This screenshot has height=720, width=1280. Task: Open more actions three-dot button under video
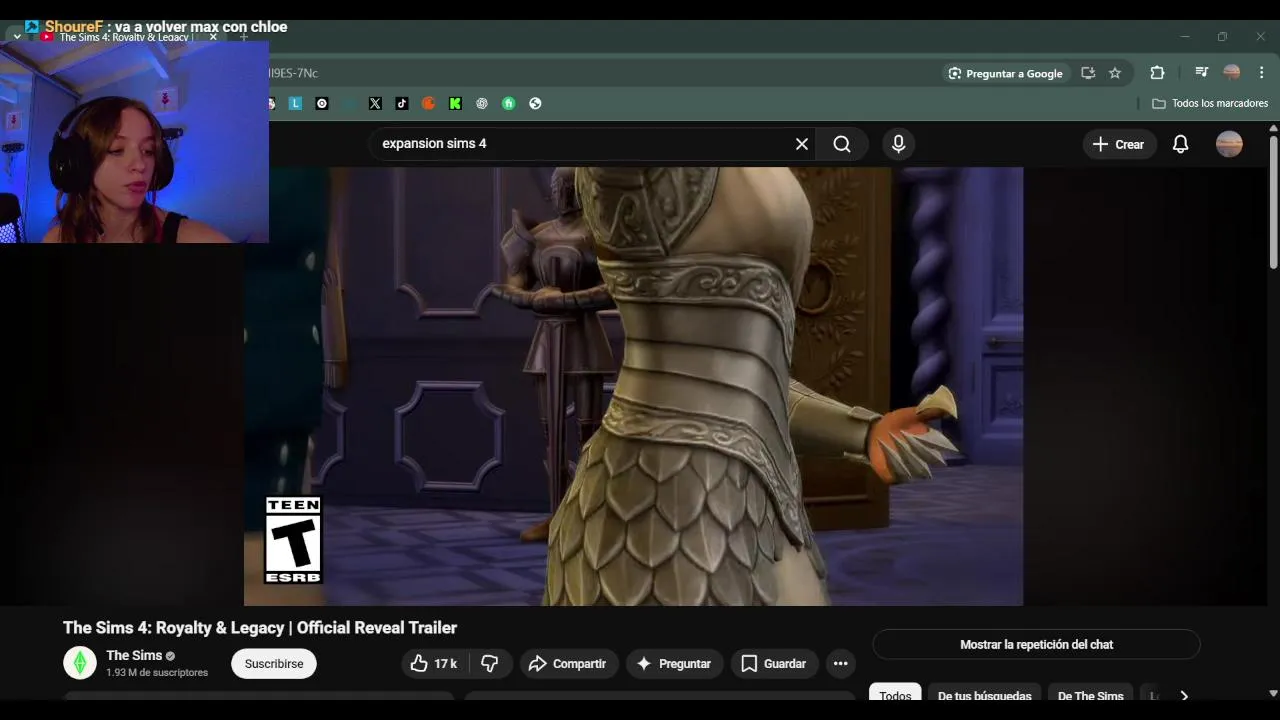[x=841, y=664]
